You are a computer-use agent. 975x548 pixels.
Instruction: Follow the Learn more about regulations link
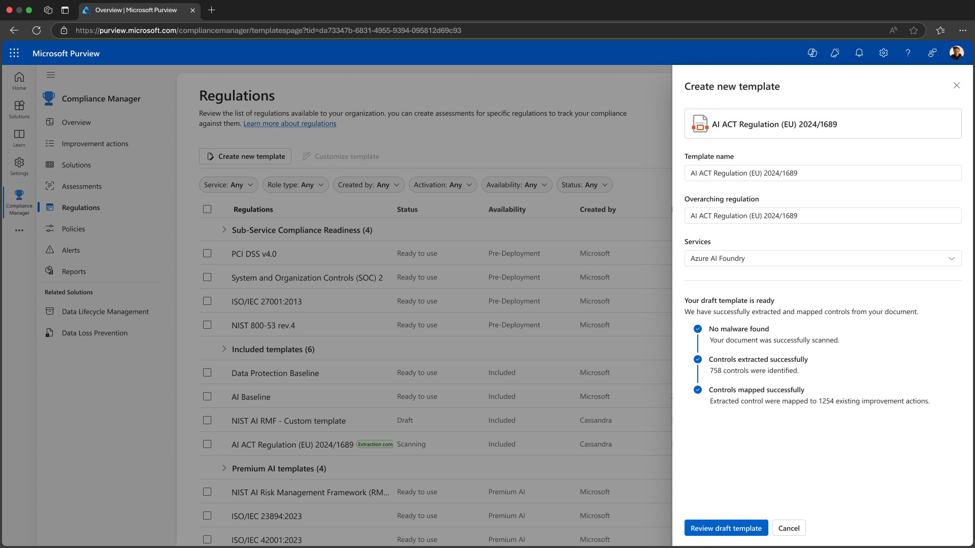(290, 124)
